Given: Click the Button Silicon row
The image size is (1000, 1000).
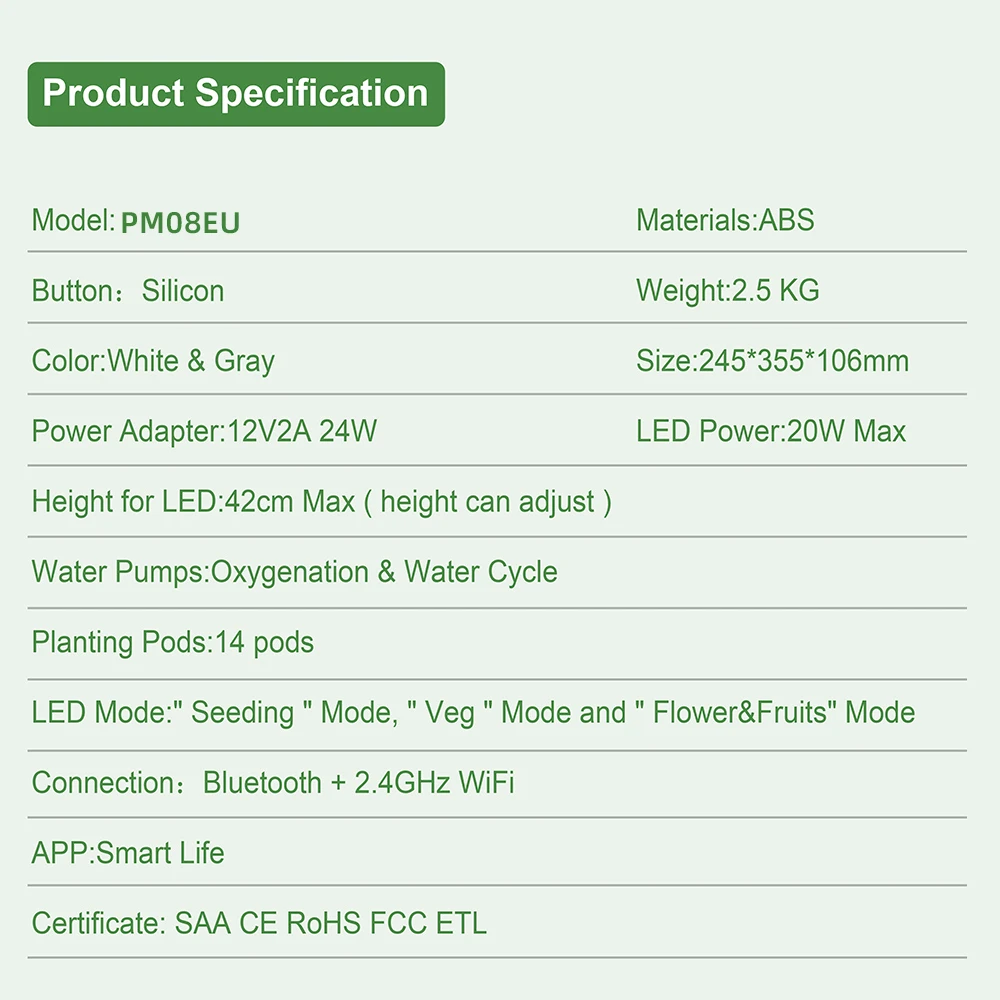Looking at the screenshot, I should [128, 291].
